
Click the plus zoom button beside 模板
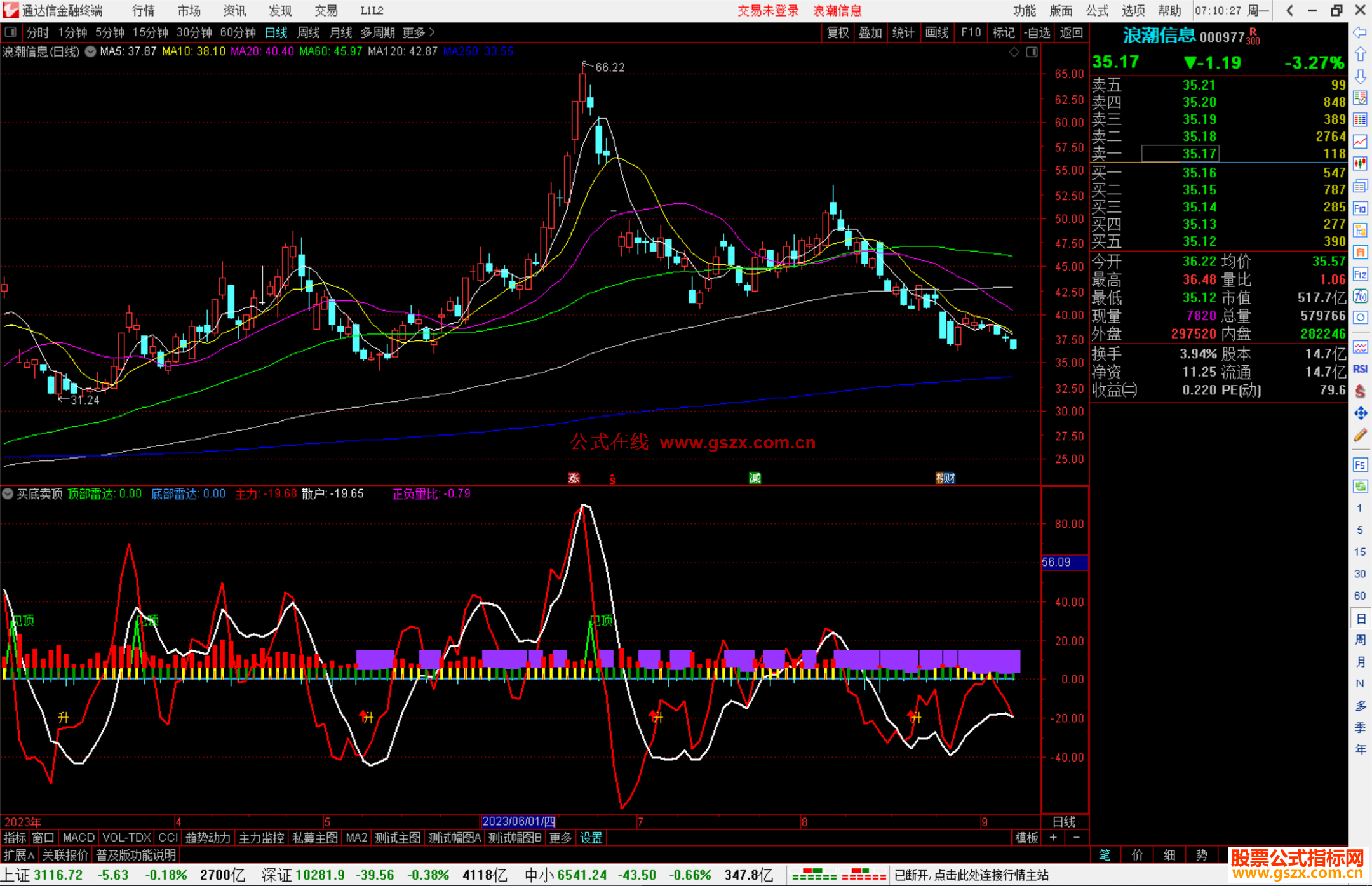(1053, 838)
